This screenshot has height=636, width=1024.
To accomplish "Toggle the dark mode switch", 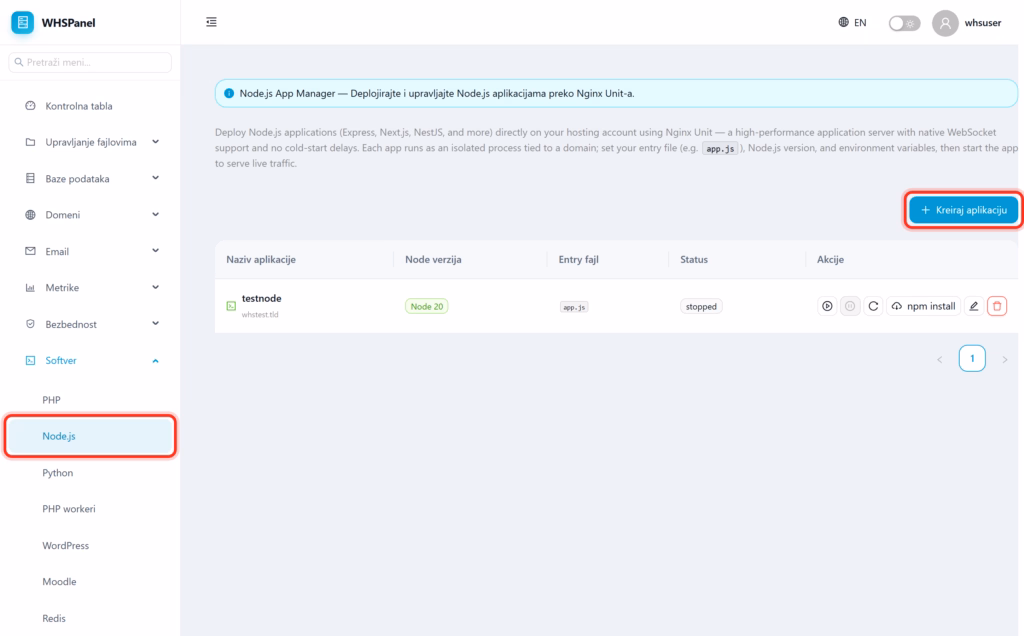I will tap(904, 24).
